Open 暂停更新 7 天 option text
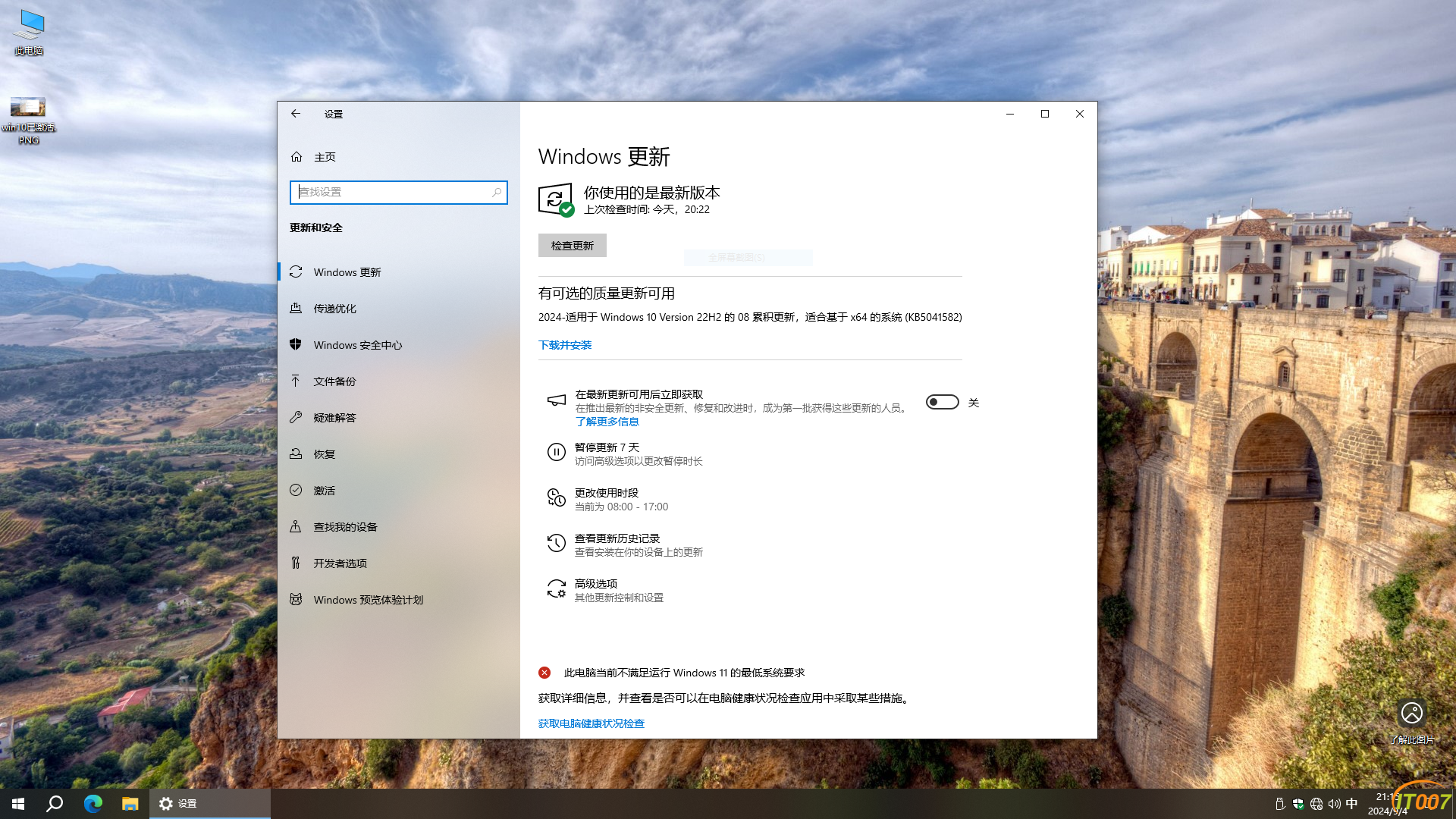 tap(607, 447)
